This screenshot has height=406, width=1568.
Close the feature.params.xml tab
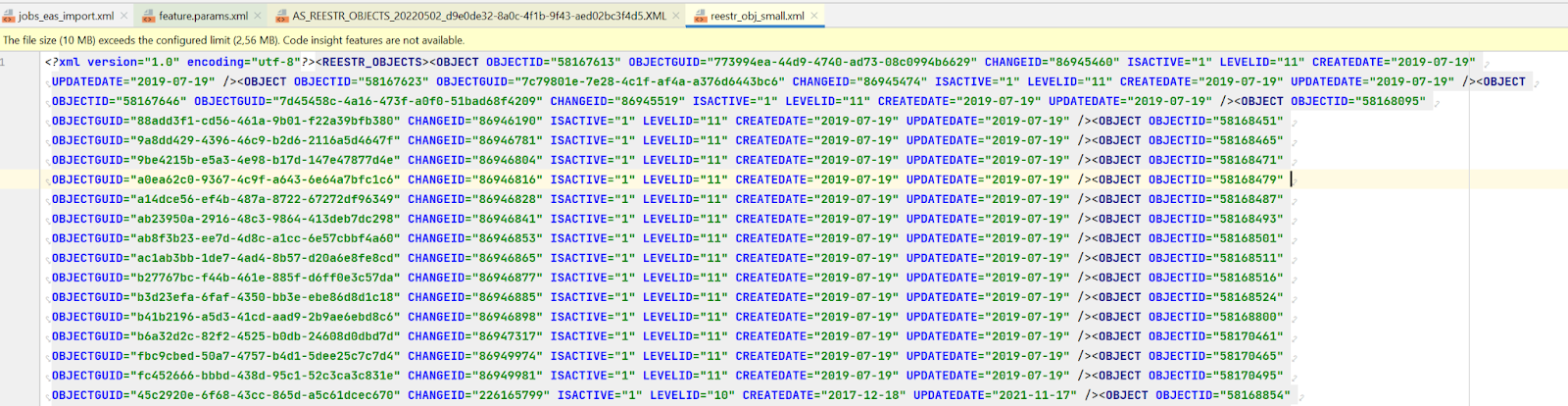258,16
